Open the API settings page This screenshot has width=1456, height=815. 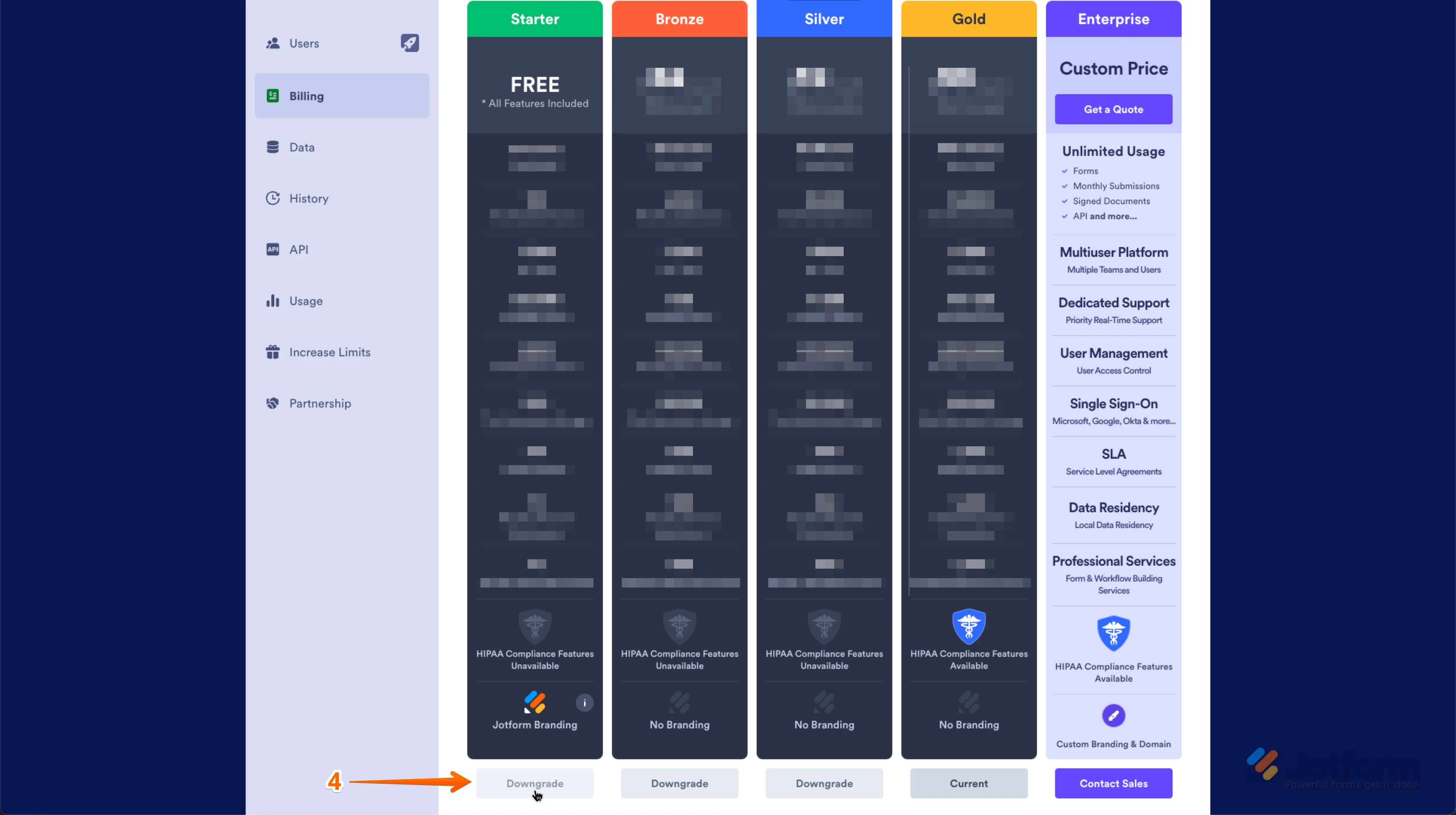[x=298, y=250]
